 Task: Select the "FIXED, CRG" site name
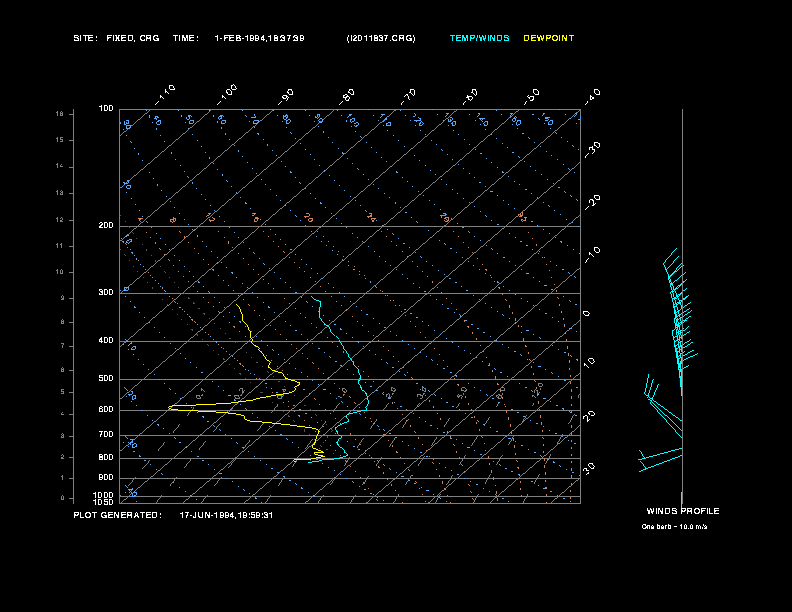tap(133, 38)
